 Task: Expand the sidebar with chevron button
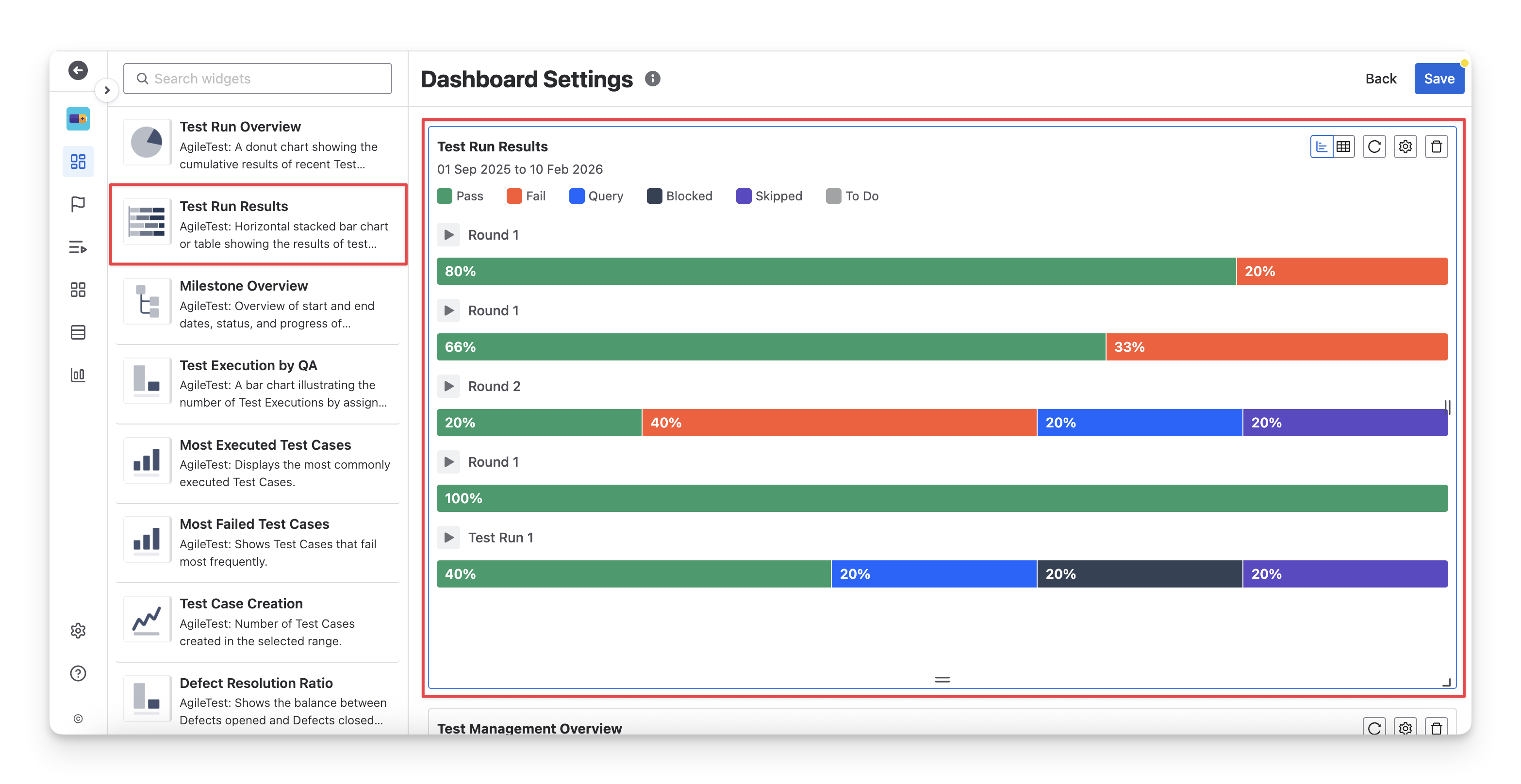[107, 90]
